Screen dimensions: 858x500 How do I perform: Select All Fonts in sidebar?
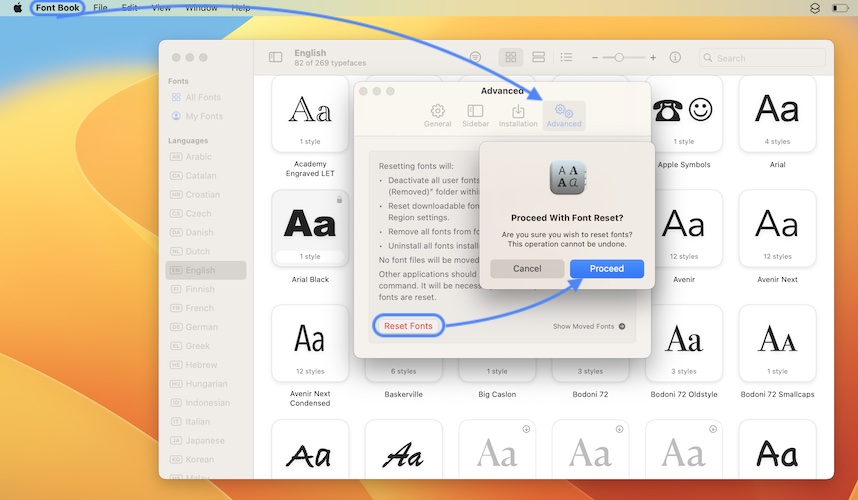tap(206, 97)
